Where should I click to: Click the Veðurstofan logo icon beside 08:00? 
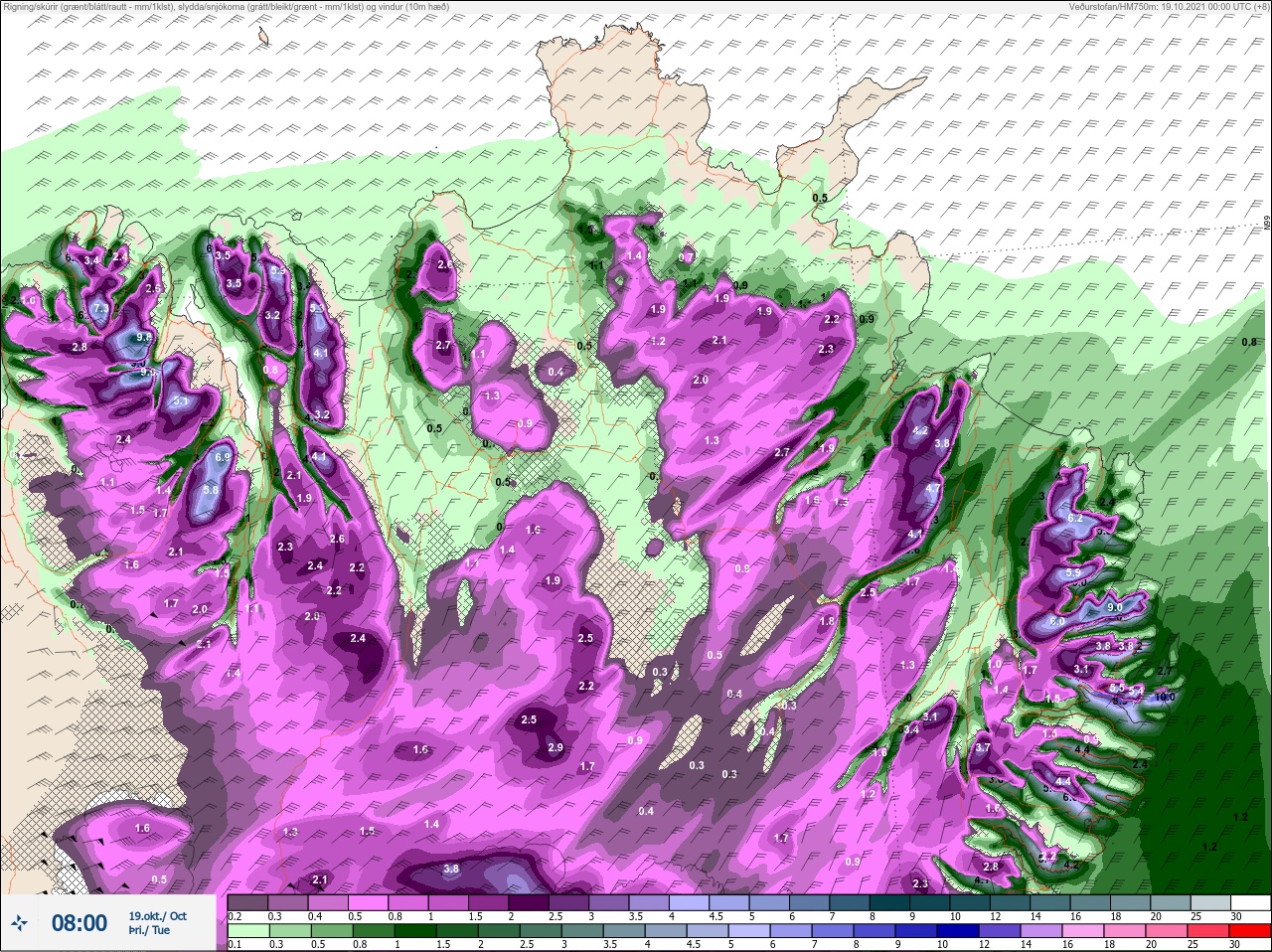[19, 923]
